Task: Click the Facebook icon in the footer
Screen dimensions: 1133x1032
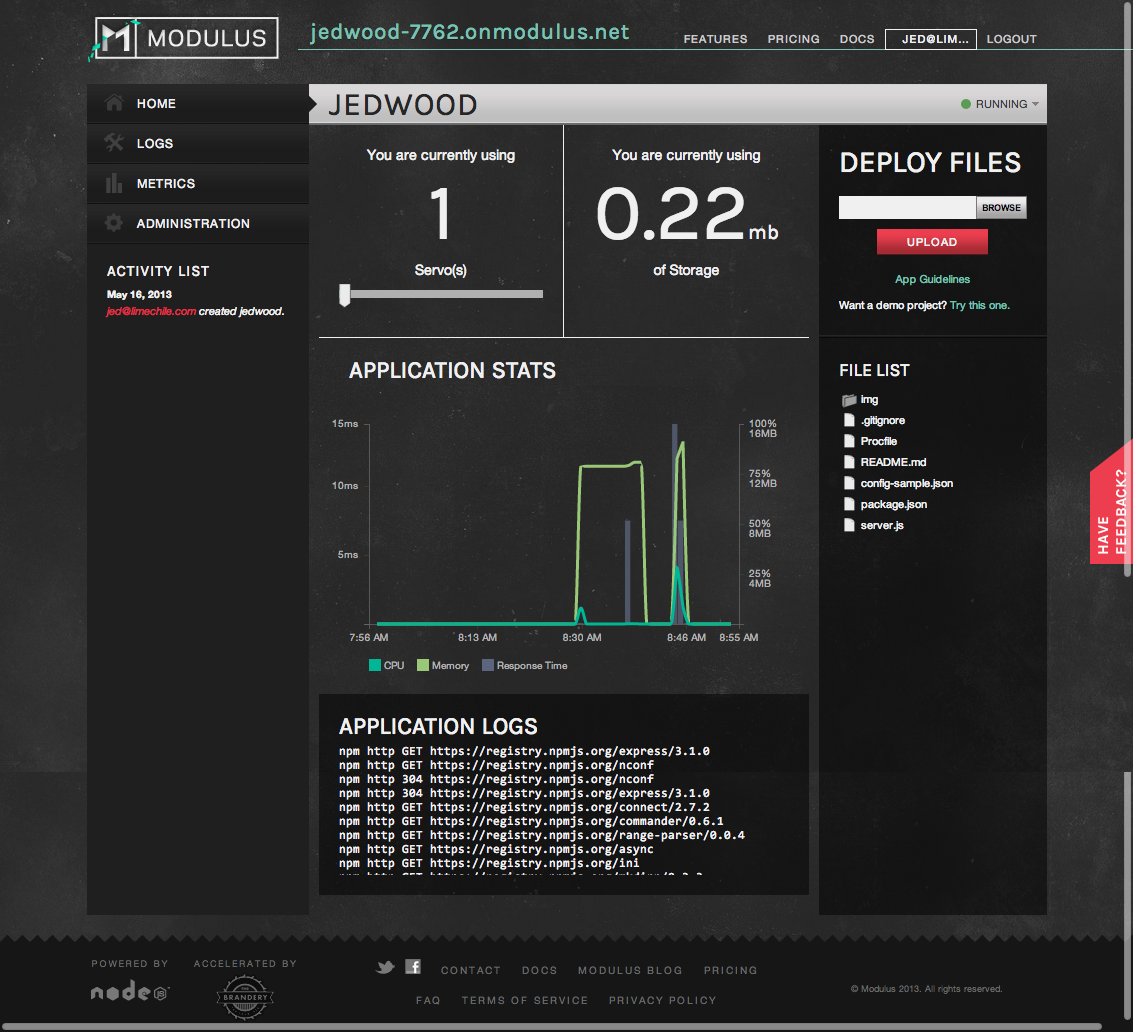Action: [412, 967]
